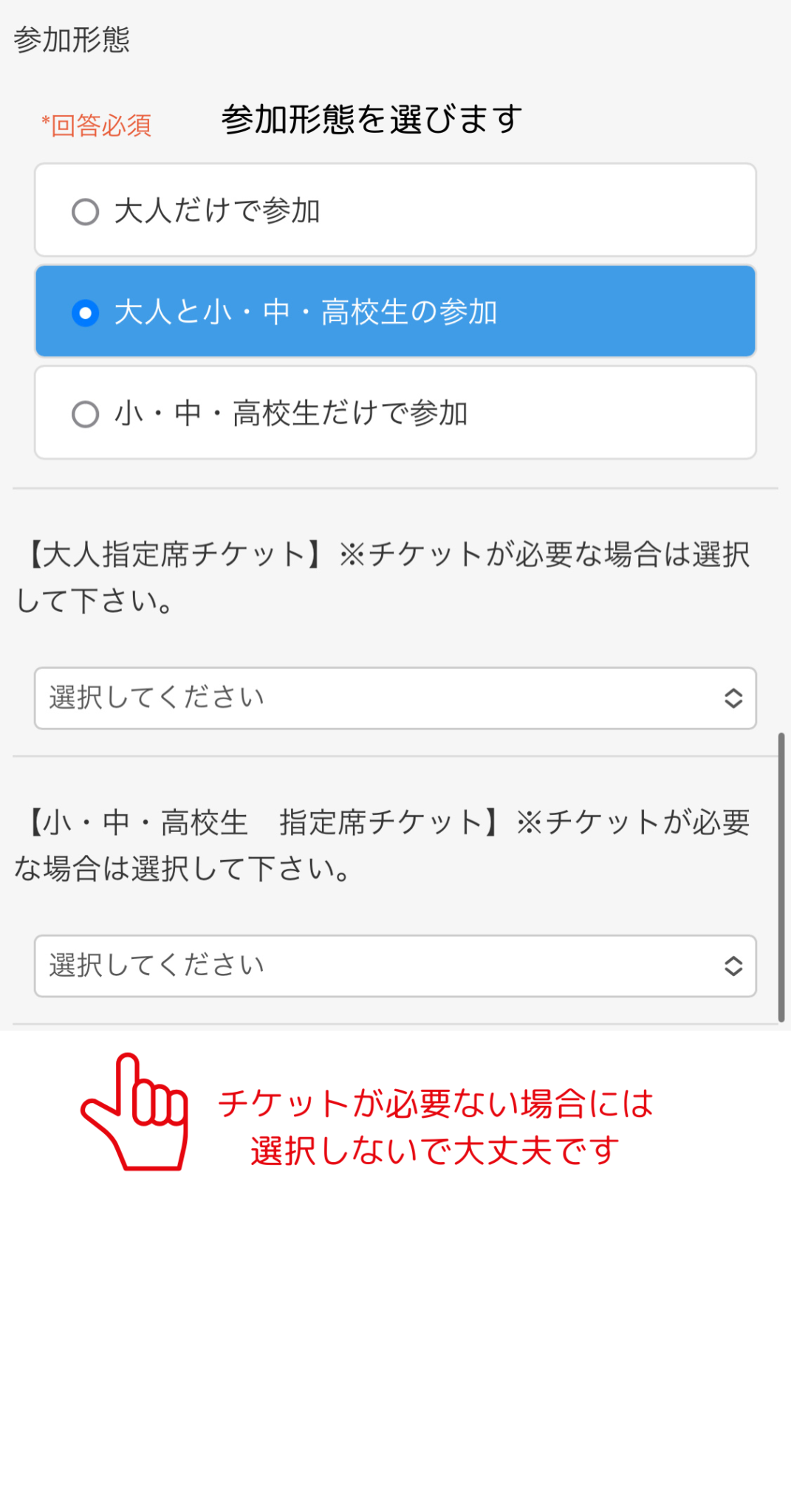Select the 大人だけで参加 radio circle
Screen dimensions: 791x1512
tap(86, 212)
